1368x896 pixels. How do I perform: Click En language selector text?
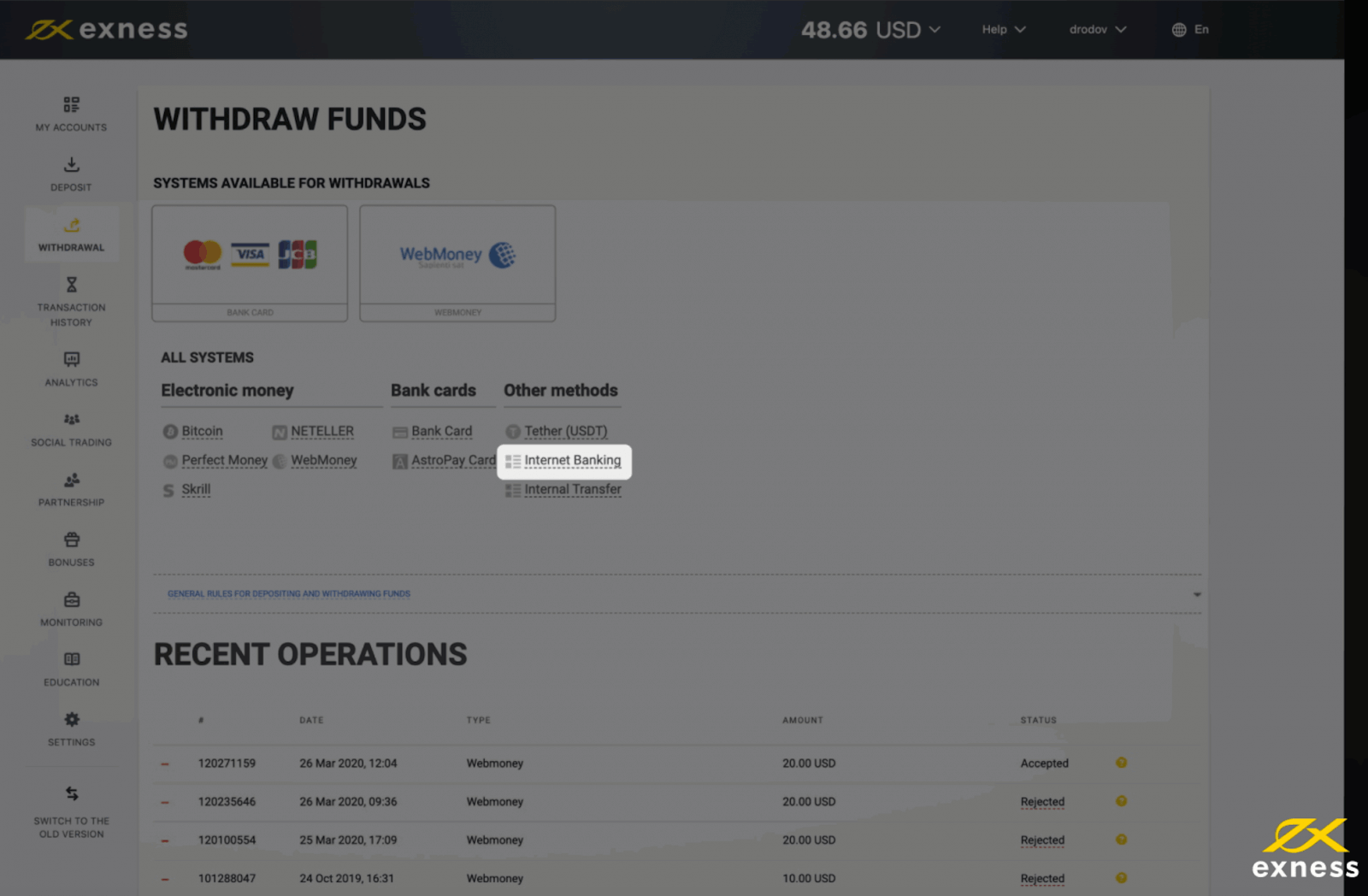pyautogui.click(x=1201, y=29)
